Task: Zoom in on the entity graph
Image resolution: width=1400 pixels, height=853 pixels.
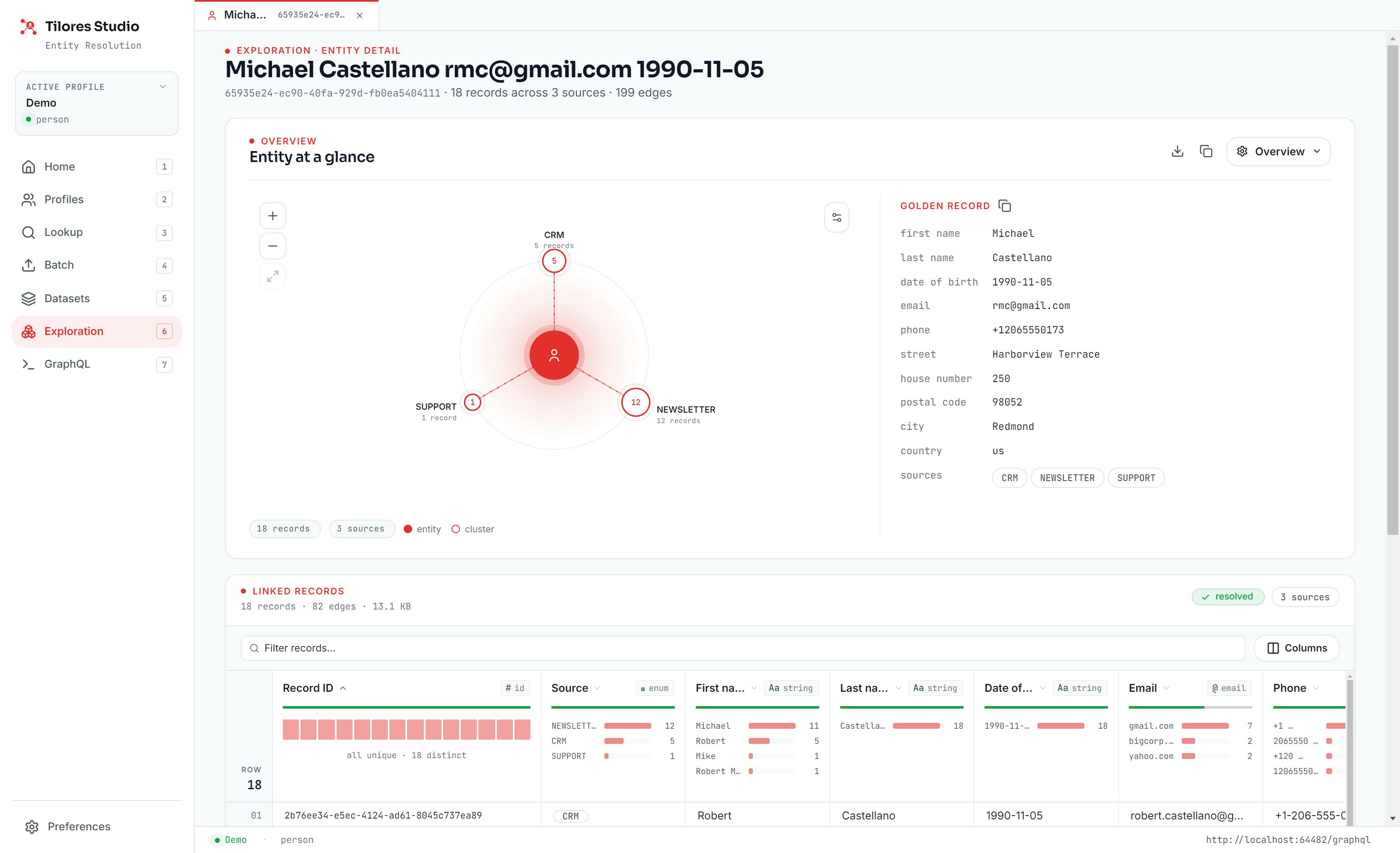Action: [273, 216]
